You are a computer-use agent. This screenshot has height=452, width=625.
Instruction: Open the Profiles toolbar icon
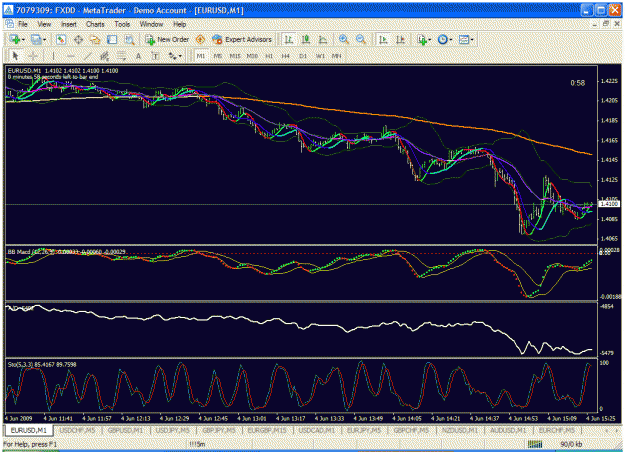36,39
